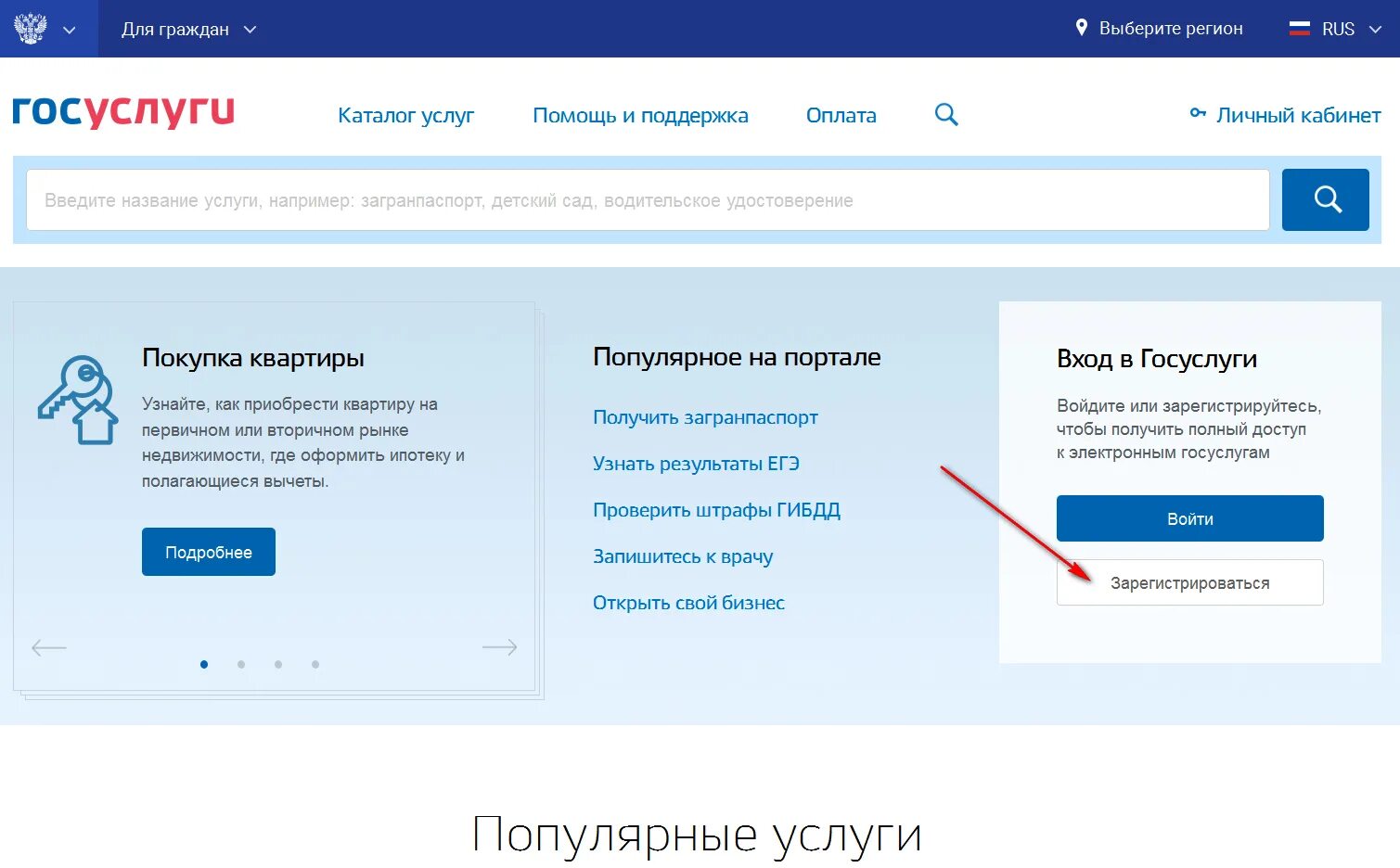Screen dimensions: 1400x868
Task: Click 'Популярное на портале' heading
Action: coord(737,357)
